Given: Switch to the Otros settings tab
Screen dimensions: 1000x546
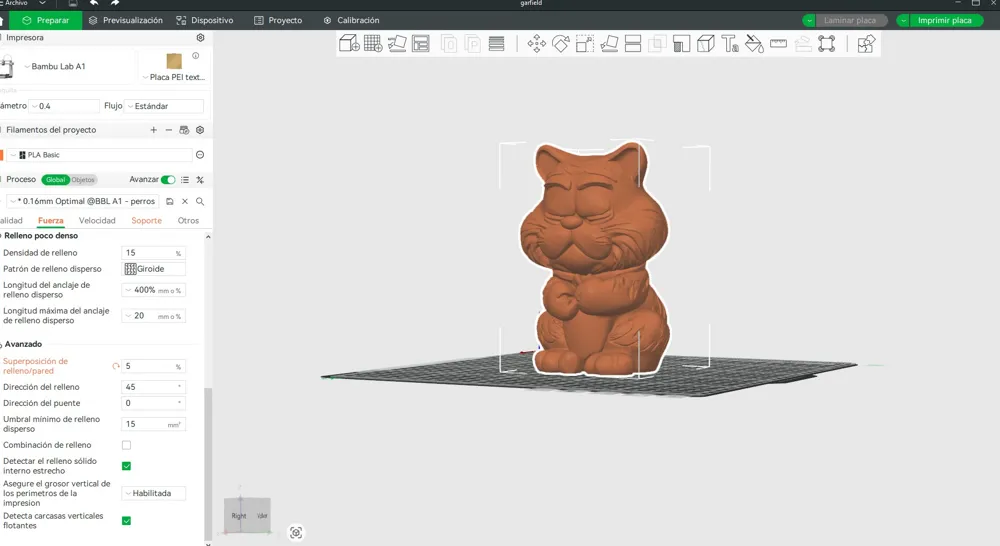Looking at the screenshot, I should pos(188,221).
